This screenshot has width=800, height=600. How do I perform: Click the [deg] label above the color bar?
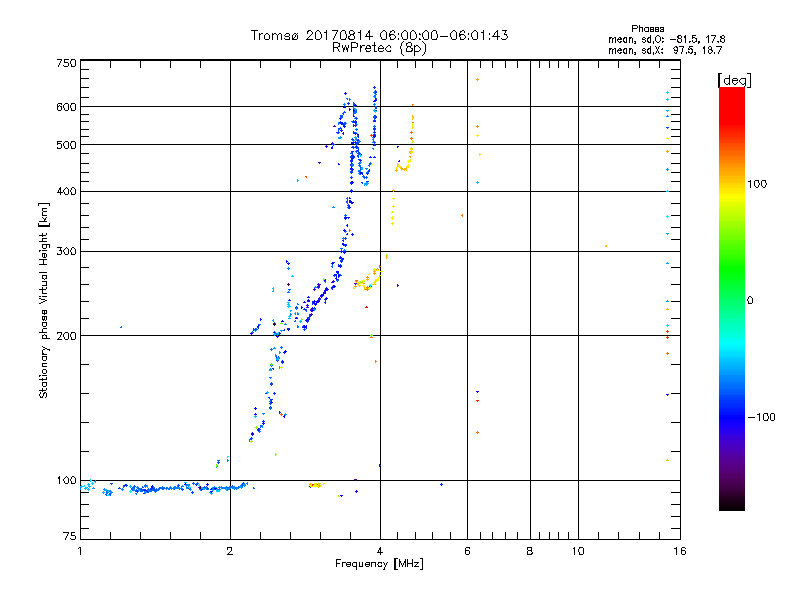tap(734, 80)
